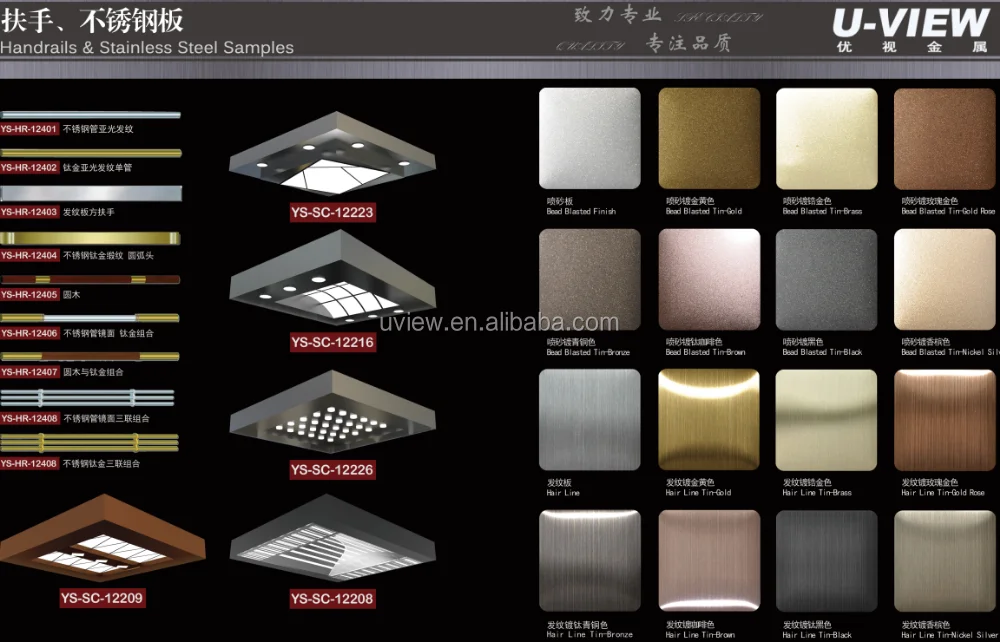Select the Bead Blasted Tin-Black swatch
Screen dimensions: 1000x642
pos(826,279)
